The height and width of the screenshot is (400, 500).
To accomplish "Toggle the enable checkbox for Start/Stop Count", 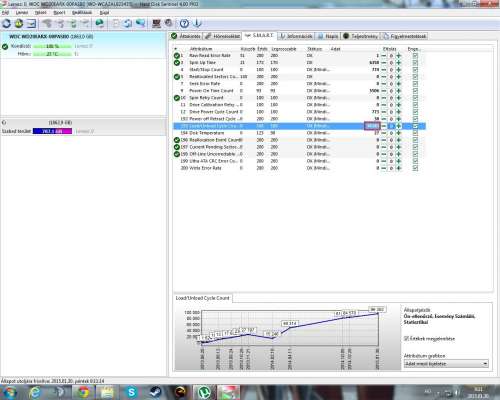I will [x=415, y=70].
